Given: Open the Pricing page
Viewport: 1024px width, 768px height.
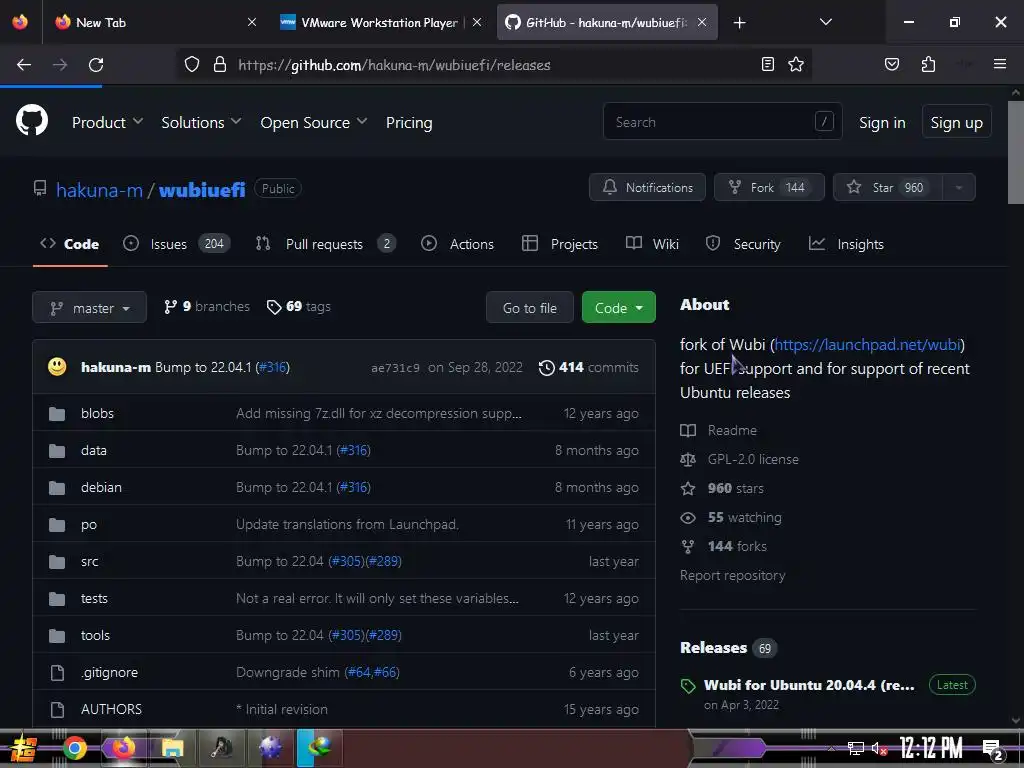Looking at the screenshot, I should point(409,122).
